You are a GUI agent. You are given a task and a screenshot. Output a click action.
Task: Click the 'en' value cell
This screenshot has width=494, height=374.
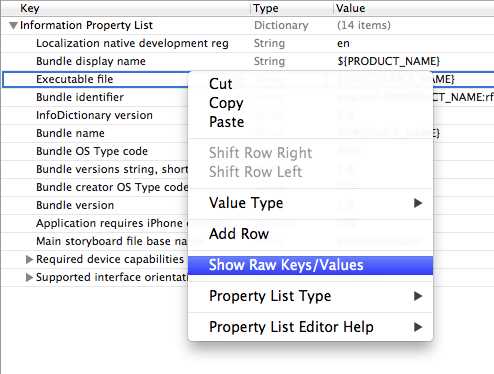click(x=343, y=44)
